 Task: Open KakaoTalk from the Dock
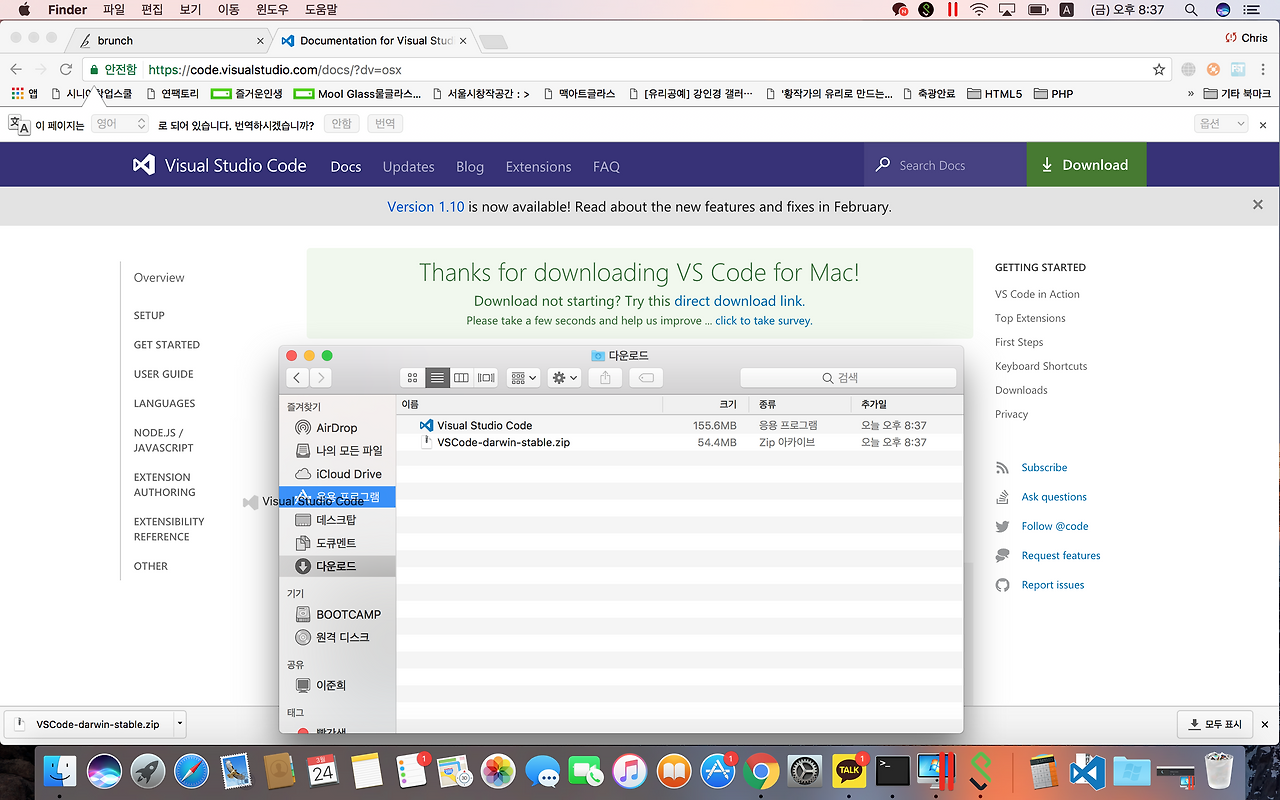pyautogui.click(x=850, y=771)
